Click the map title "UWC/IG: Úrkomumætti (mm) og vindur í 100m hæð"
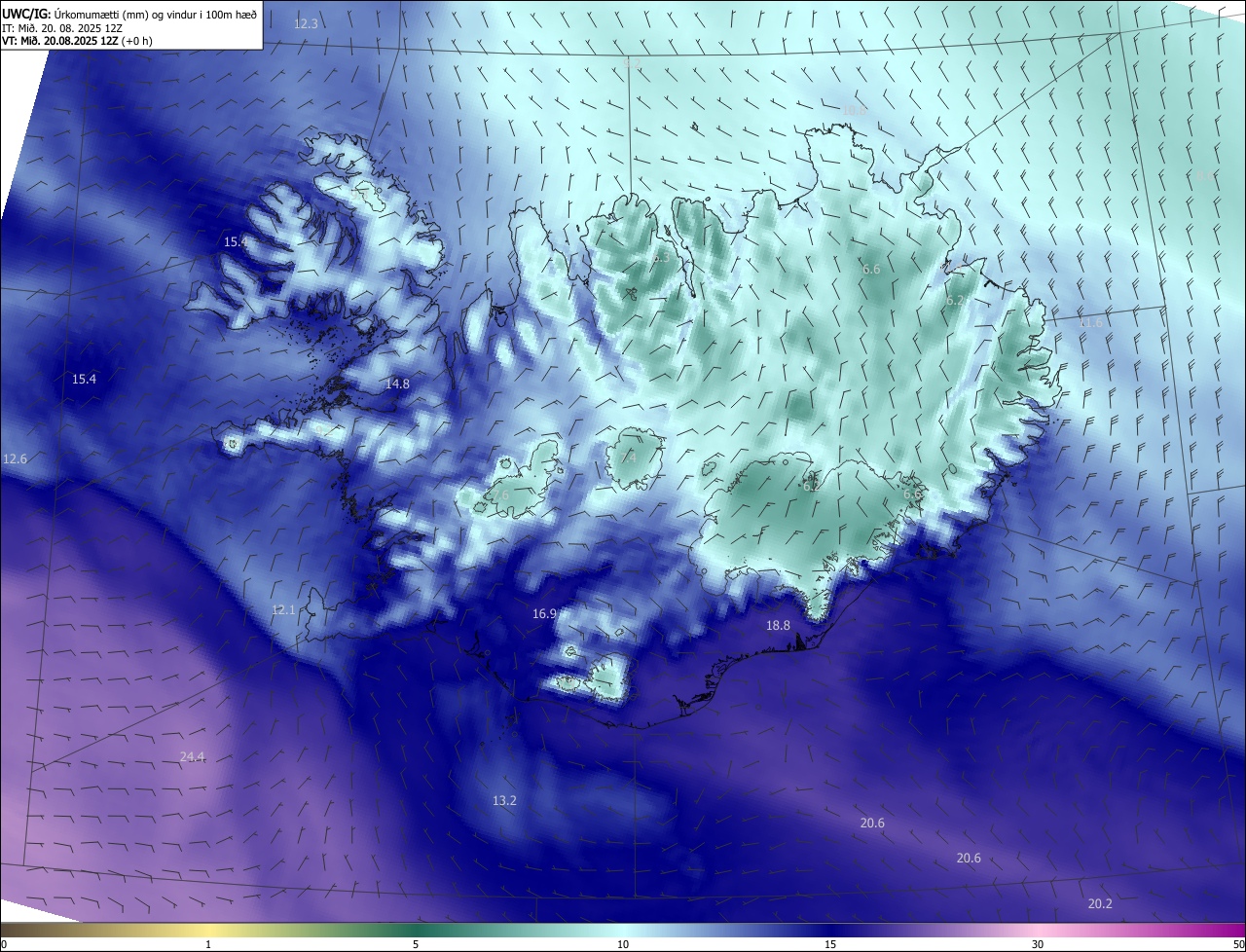 129,14
